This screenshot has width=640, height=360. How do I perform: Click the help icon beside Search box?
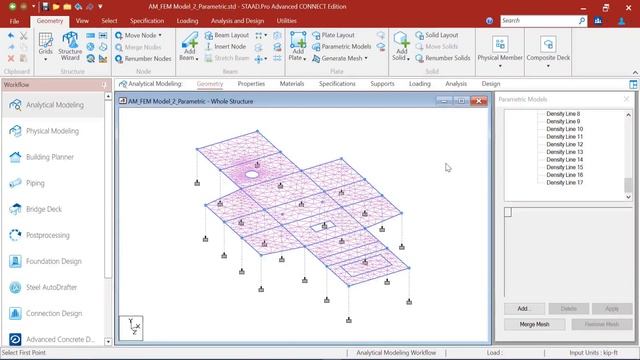click(489, 21)
